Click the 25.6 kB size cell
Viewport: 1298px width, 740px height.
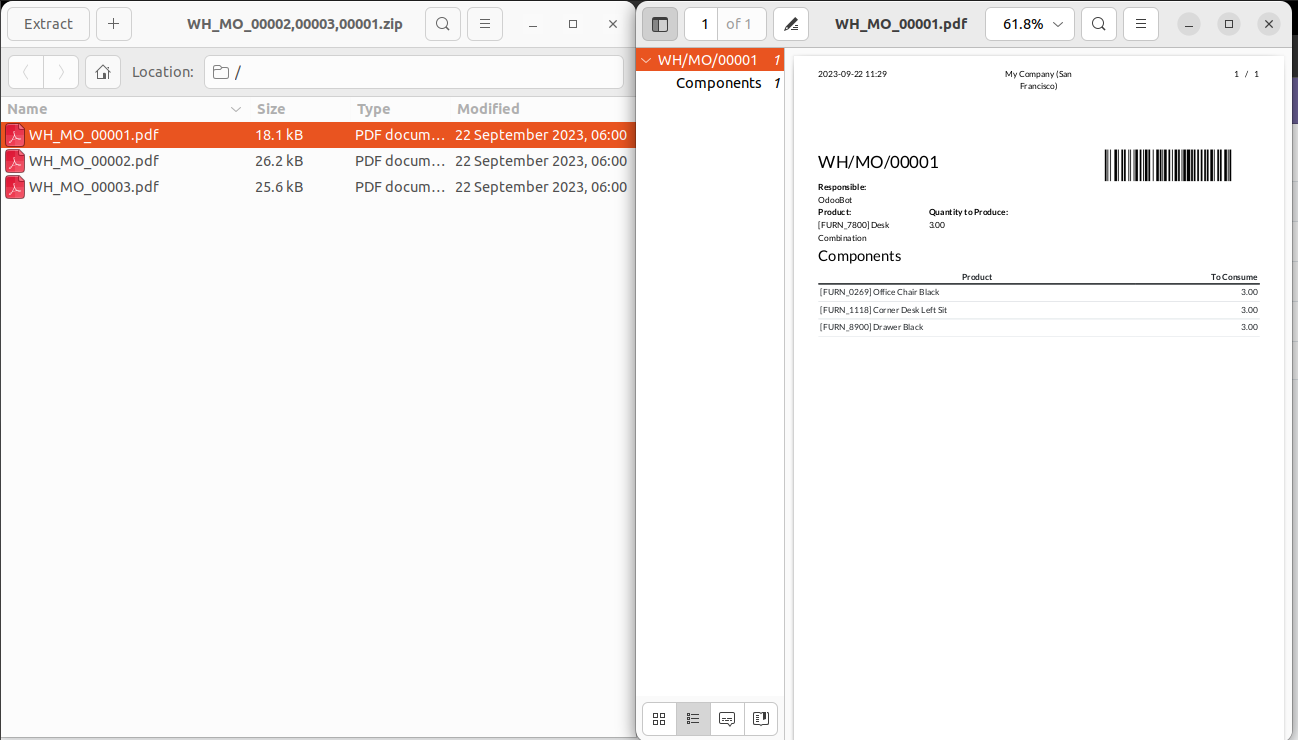[x=279, y=187]
